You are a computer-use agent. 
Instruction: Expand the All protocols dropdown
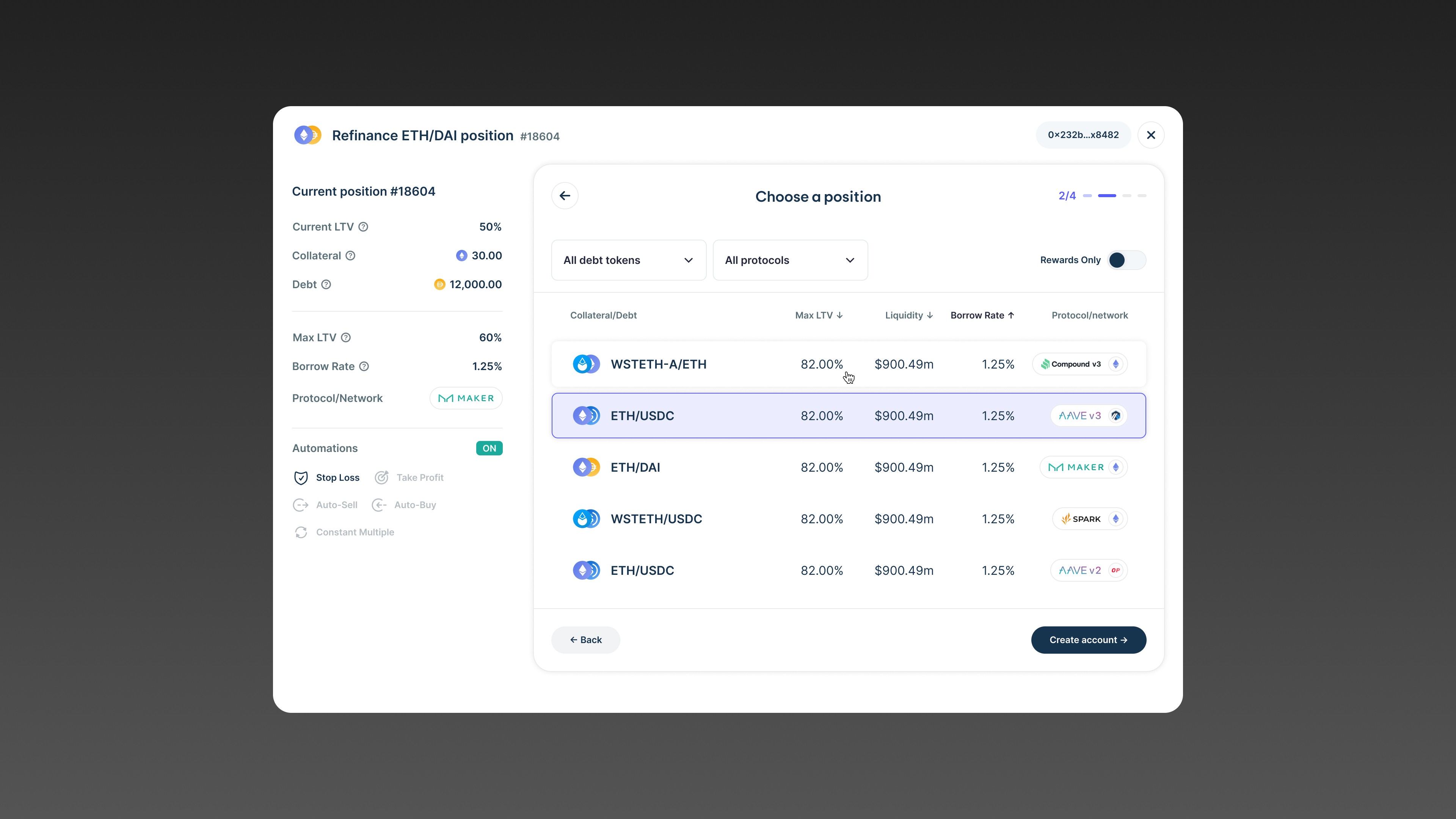pos(789,260)
